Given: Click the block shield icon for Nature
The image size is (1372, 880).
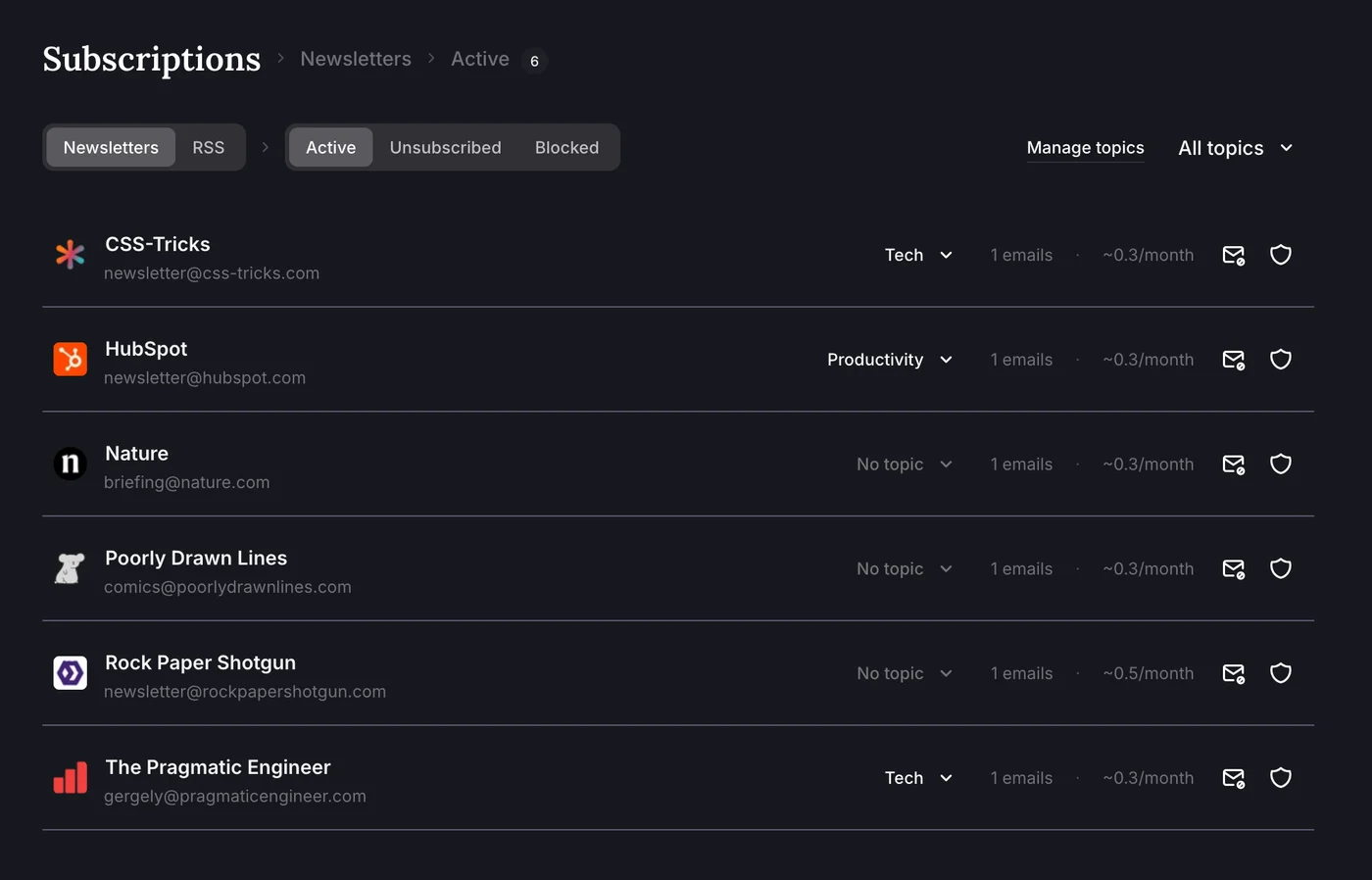Looking at the screenshot, I should (1281, 464).
